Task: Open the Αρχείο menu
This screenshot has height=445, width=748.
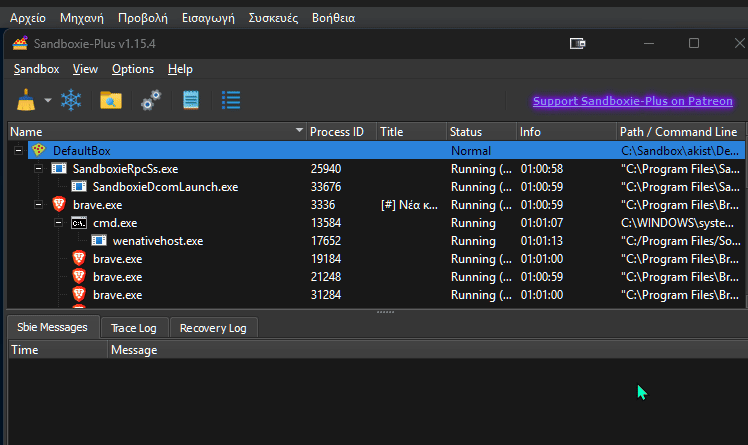Action: pyautogui.click(x=28, y=18)
